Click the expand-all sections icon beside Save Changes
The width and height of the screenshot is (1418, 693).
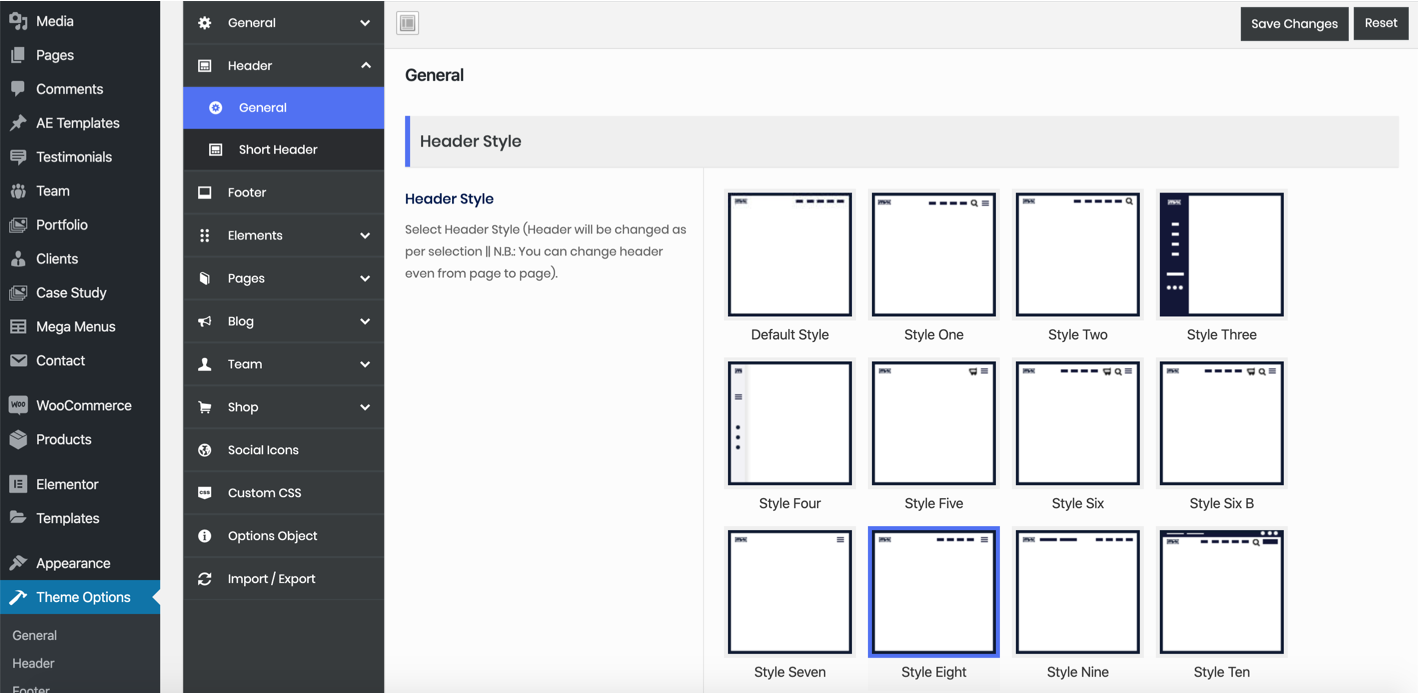pyautogui.click(x=407, y=24)
